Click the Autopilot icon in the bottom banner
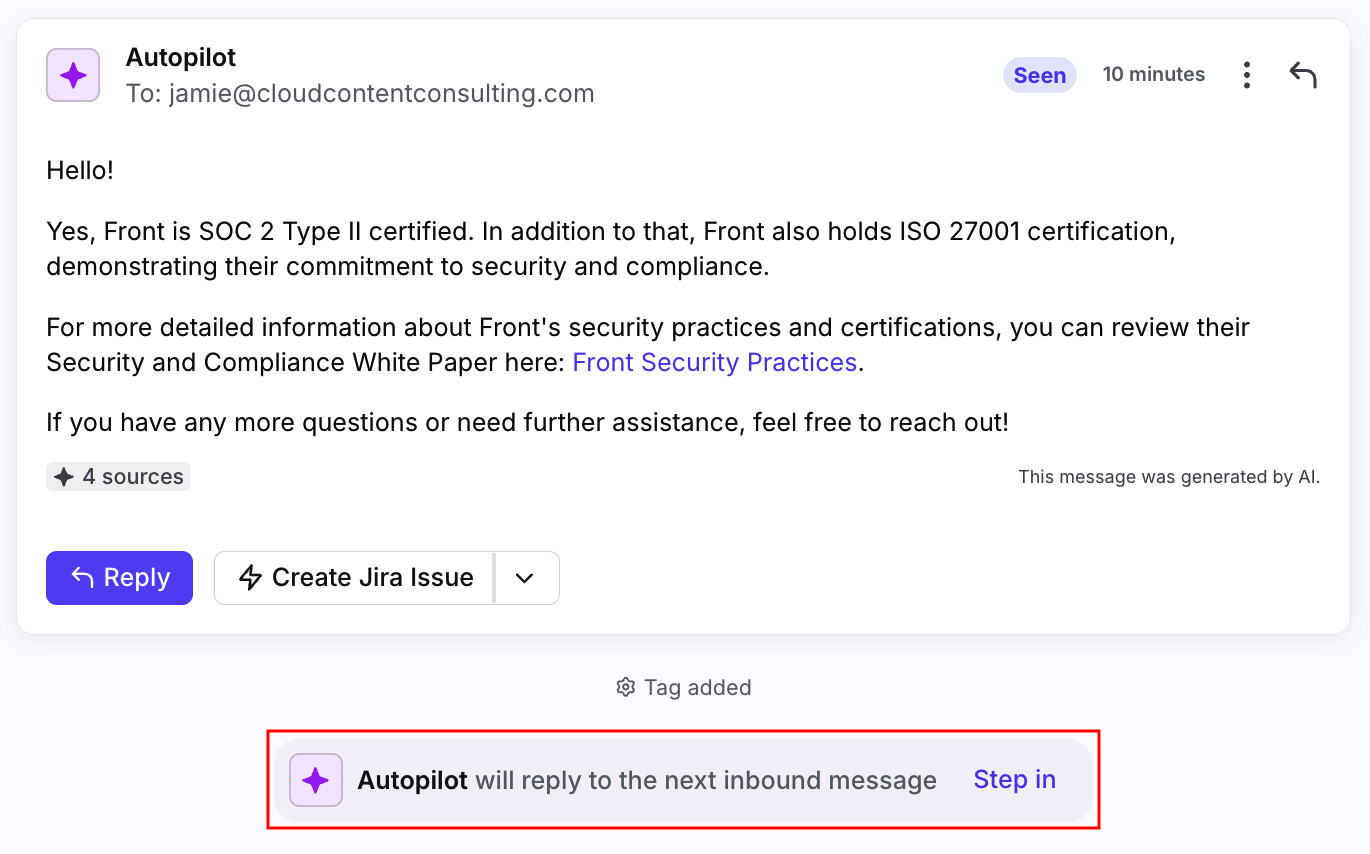The width and height of the screenshot is (1370, 854). tap(316, 780)
